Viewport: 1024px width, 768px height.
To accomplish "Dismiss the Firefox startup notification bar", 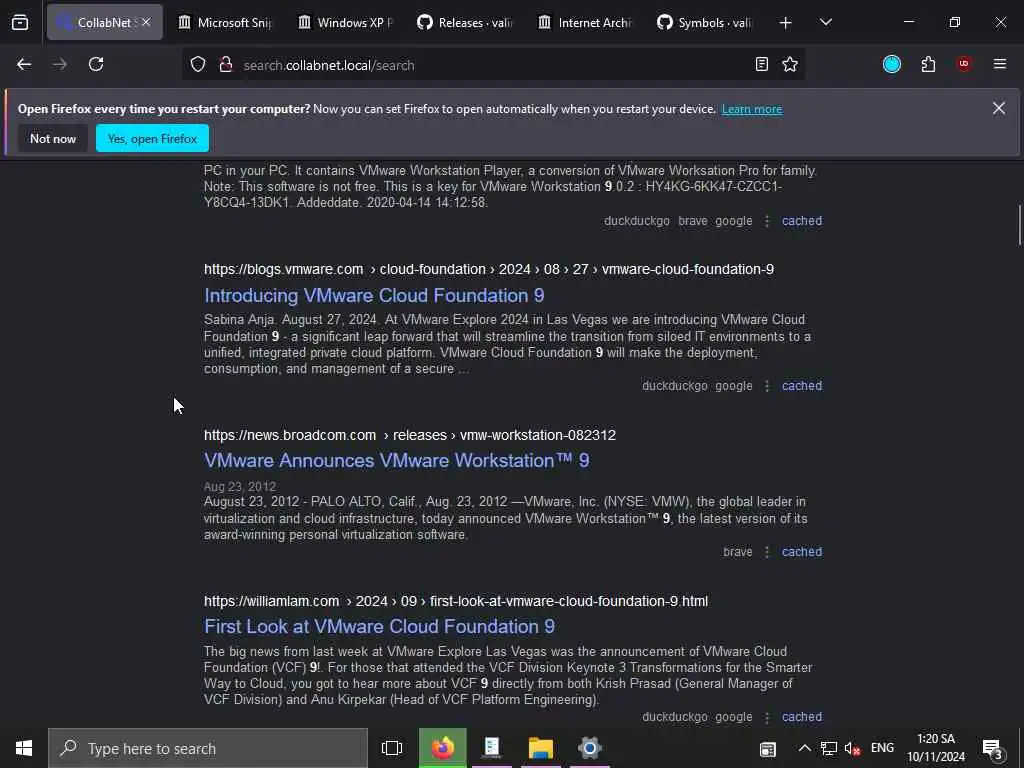I will click(999, 108).
